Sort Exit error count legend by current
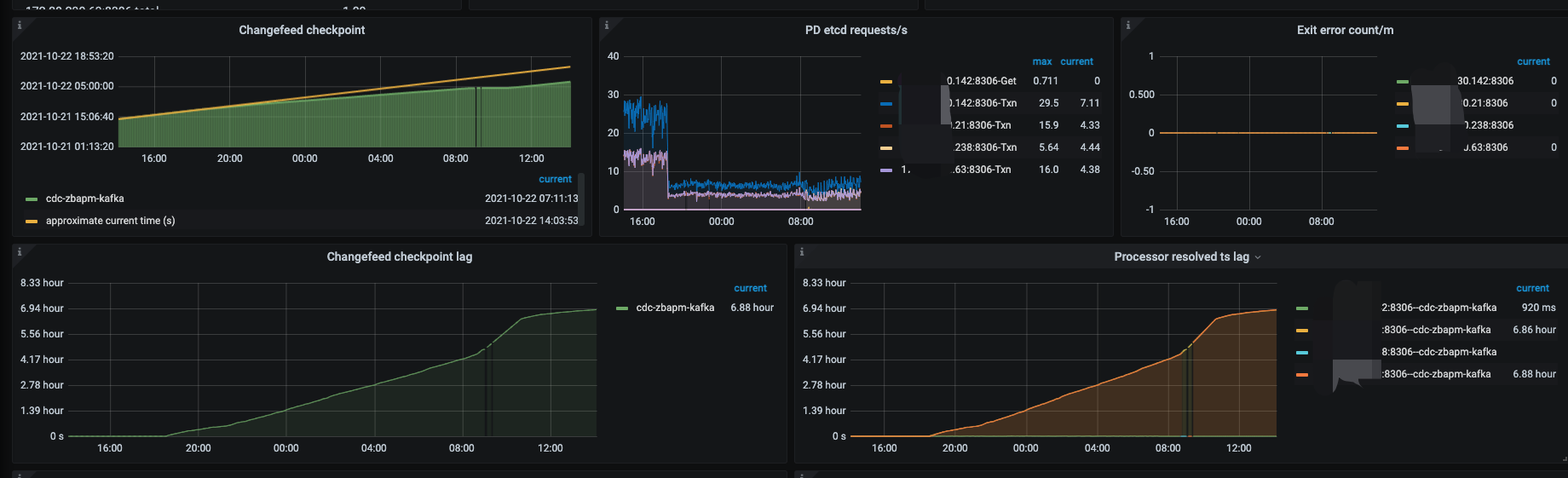The height and width of the screenshot is (478, 1568). tap(1533, 61)
